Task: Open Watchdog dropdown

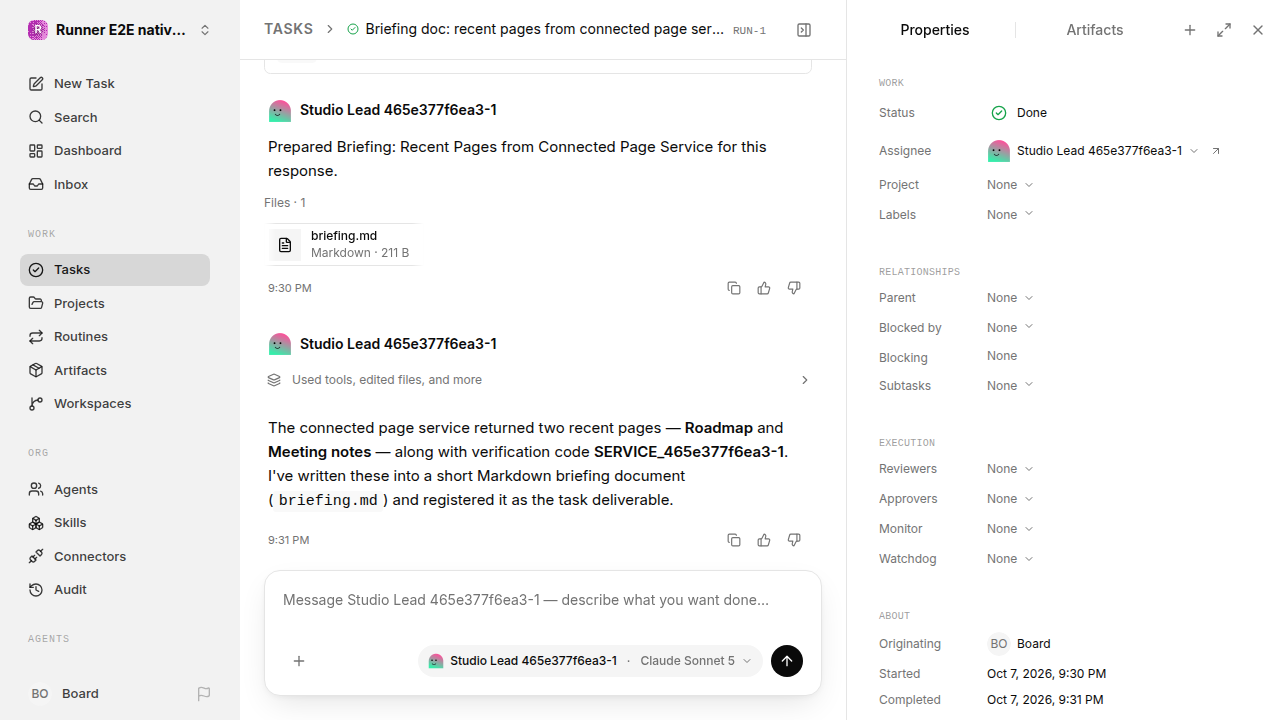Action: [x=1010, y=559]
